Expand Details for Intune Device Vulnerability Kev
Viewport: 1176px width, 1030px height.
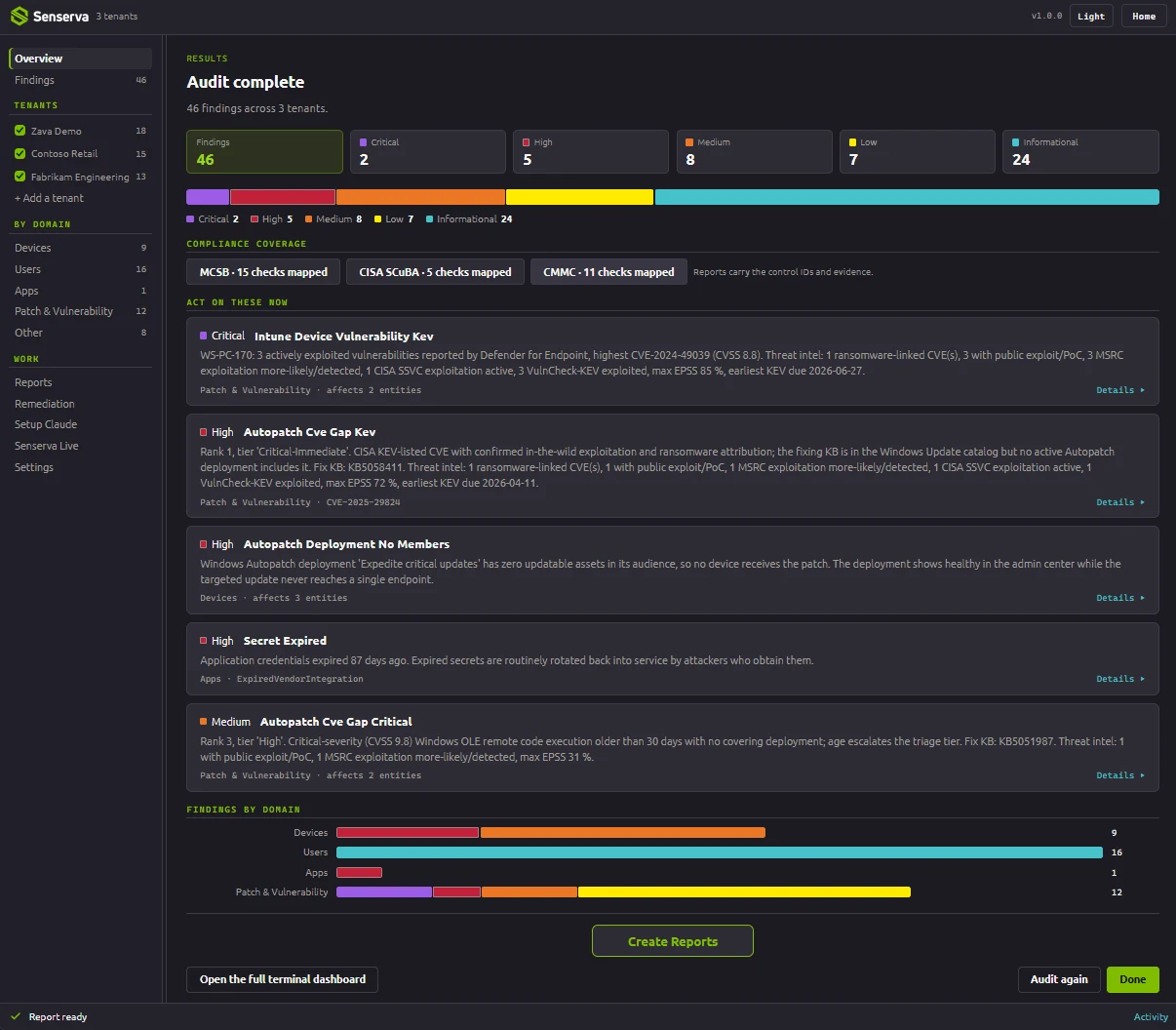(x=1120, y=390)
